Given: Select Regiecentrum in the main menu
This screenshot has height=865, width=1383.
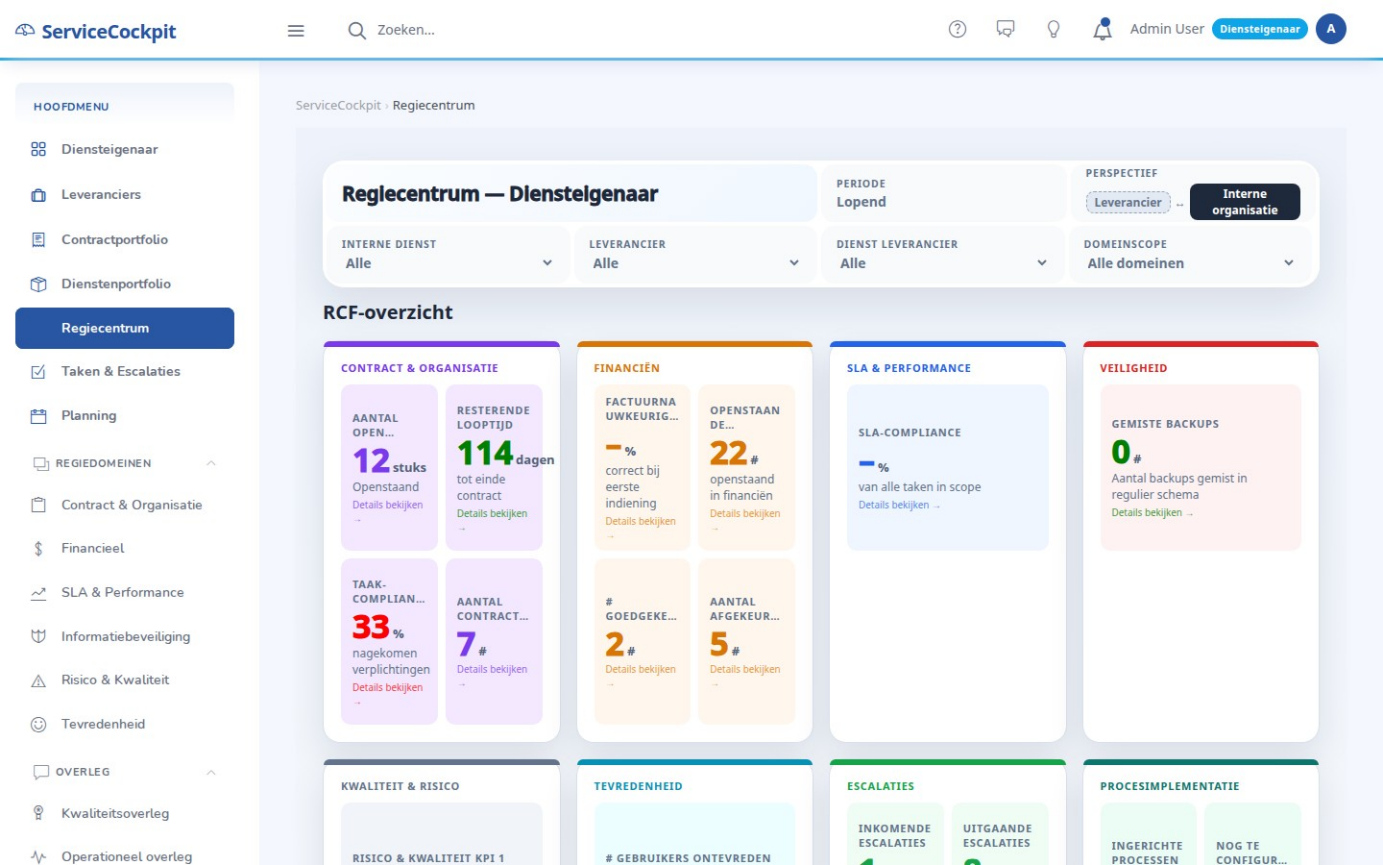Looking at the screenshot, I should coord(125,328).
